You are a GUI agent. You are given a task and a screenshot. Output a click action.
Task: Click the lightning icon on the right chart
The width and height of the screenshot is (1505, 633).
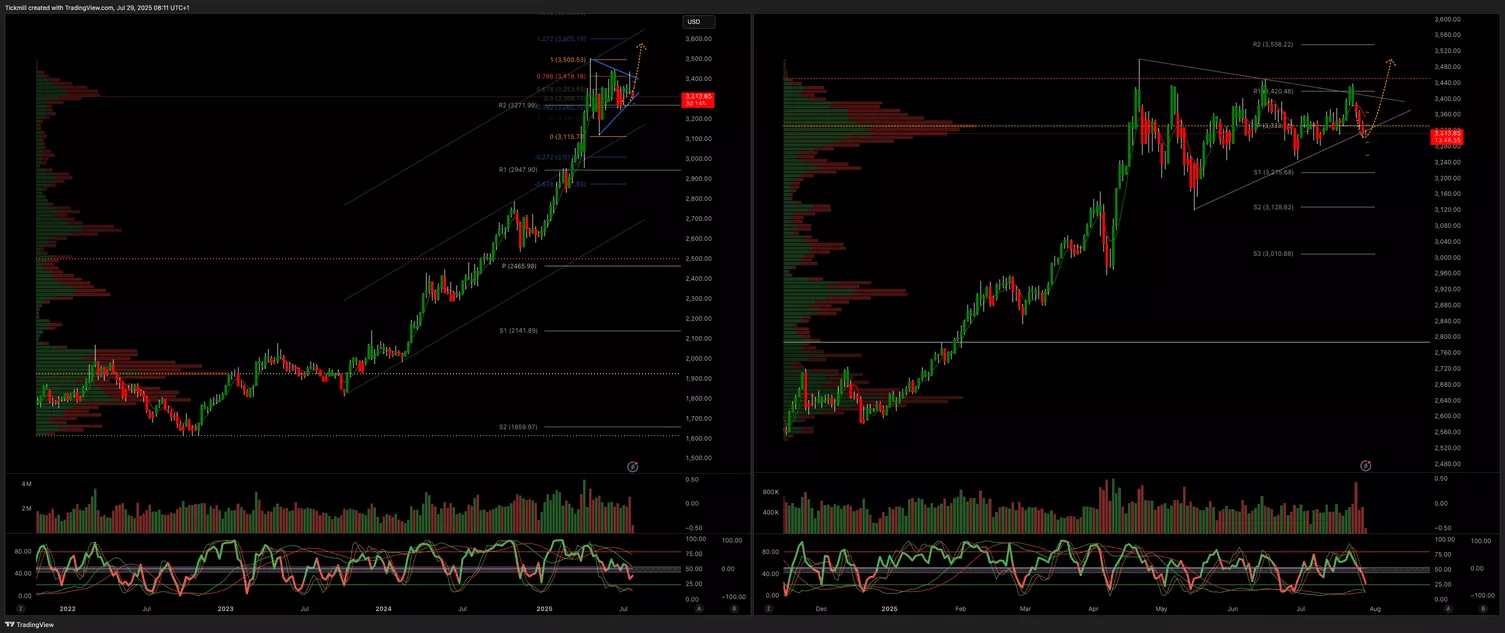tap(1365, 466)
